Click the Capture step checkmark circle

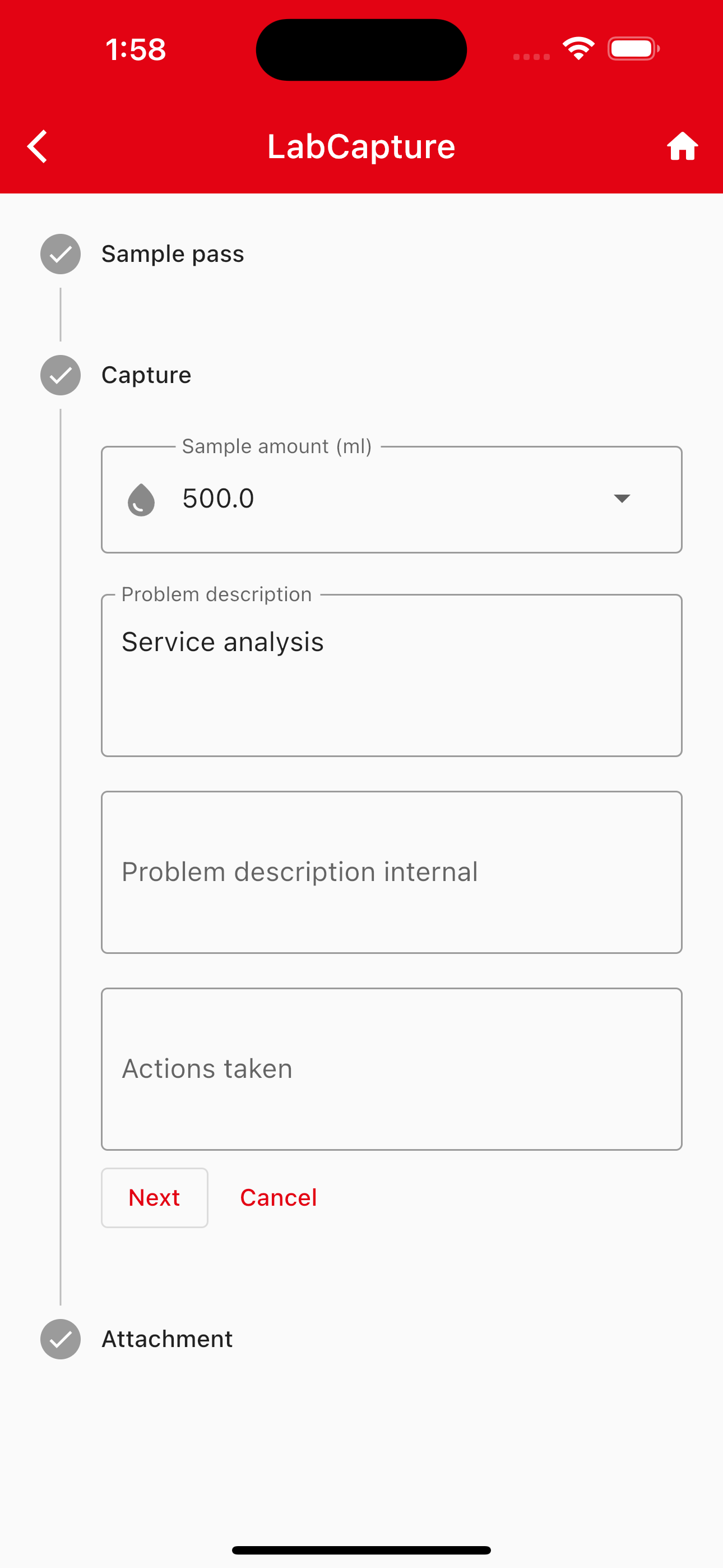(61, 375)
